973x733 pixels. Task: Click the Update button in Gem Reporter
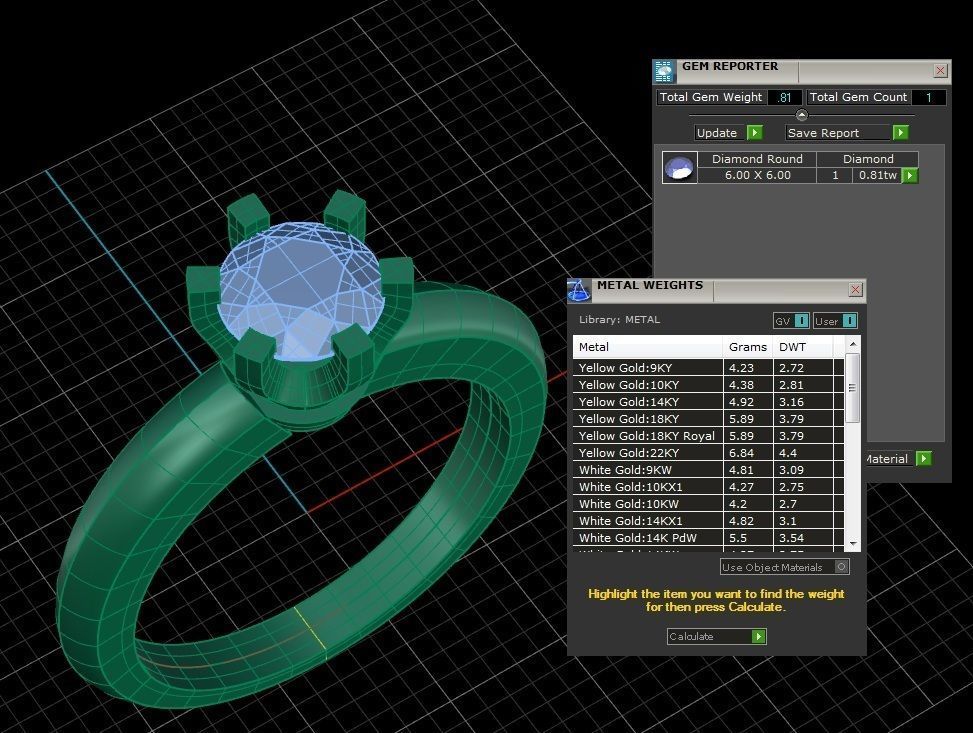point(729,133)
